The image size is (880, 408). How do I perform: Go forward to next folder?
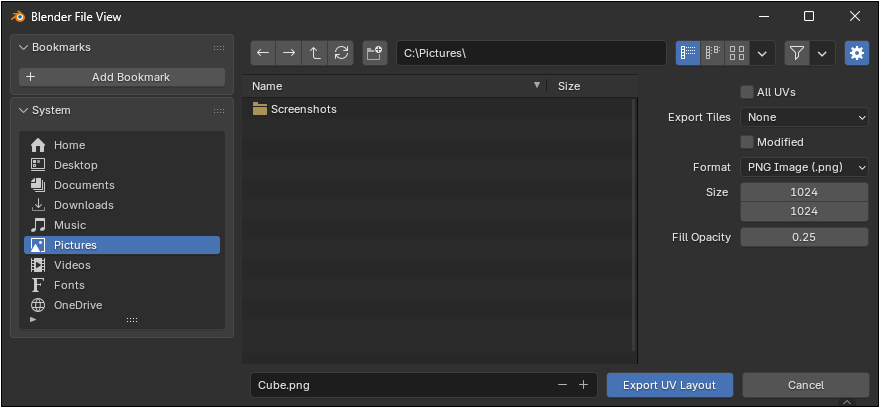[x=289, y=53]
